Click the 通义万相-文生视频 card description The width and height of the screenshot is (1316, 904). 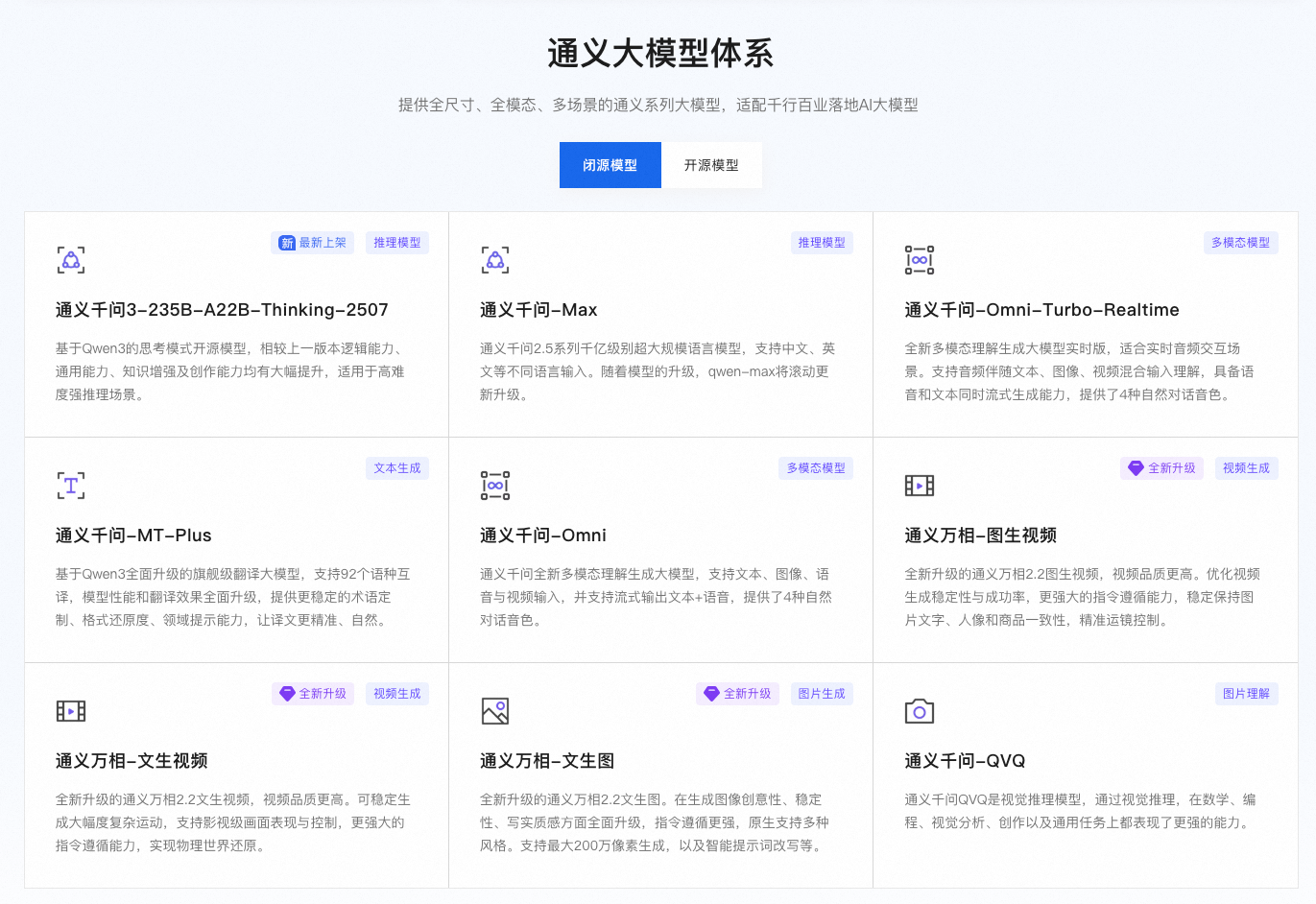(x=232, y=822)
